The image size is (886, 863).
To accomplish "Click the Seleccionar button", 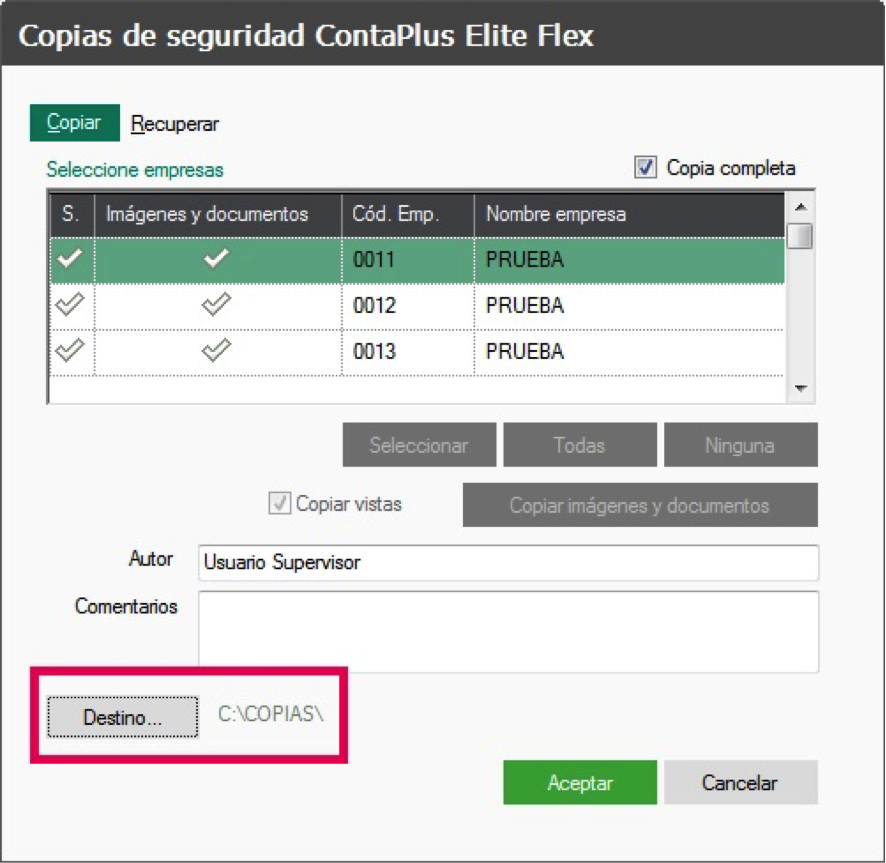I will pos(419,445).
